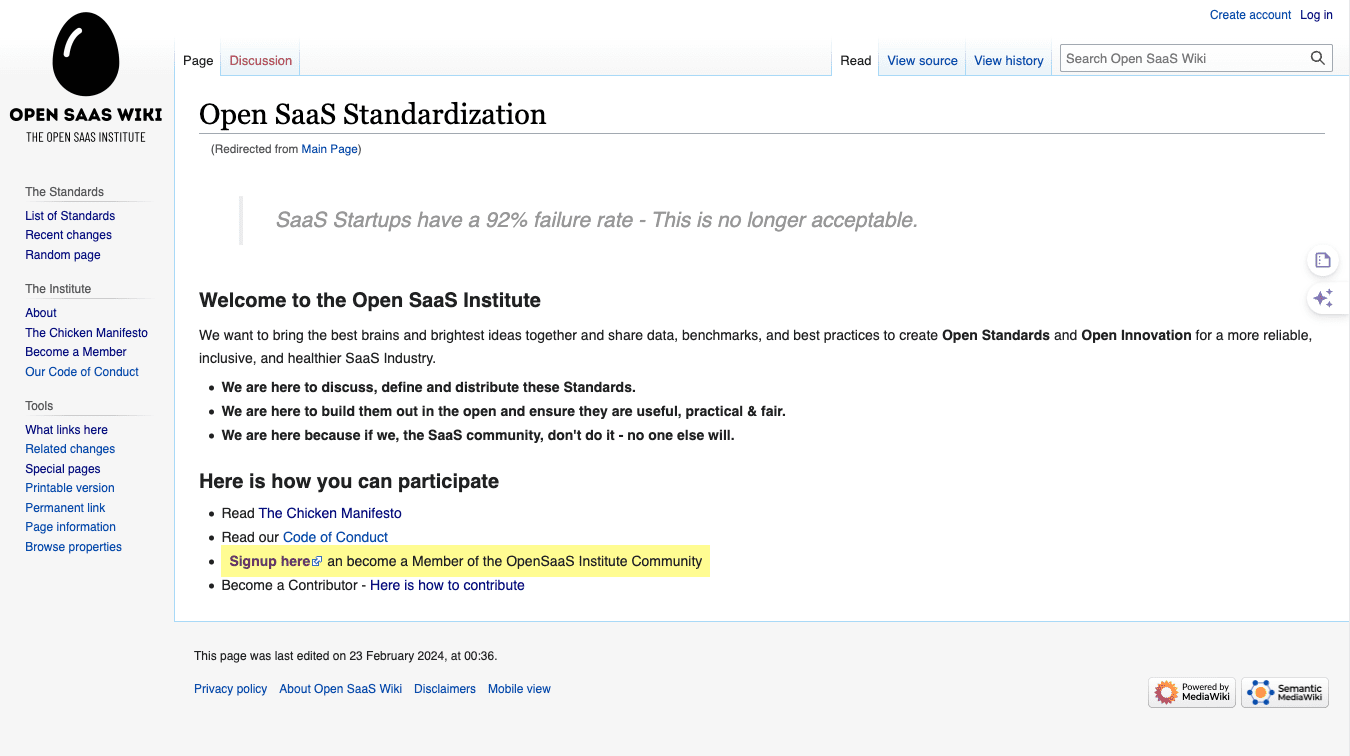Open List of Standards in sidebar
Viewport: 1350px width, 756px height.
click(x=70, y=216)
